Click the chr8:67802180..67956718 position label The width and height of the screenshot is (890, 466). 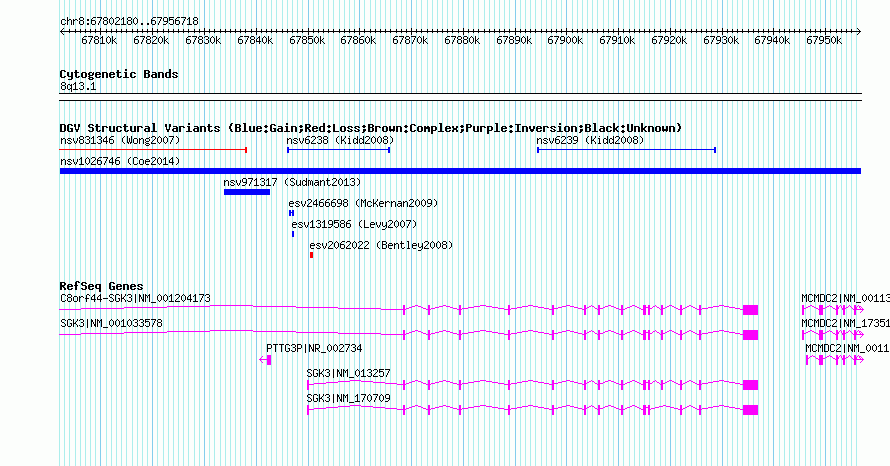(129, 22)
